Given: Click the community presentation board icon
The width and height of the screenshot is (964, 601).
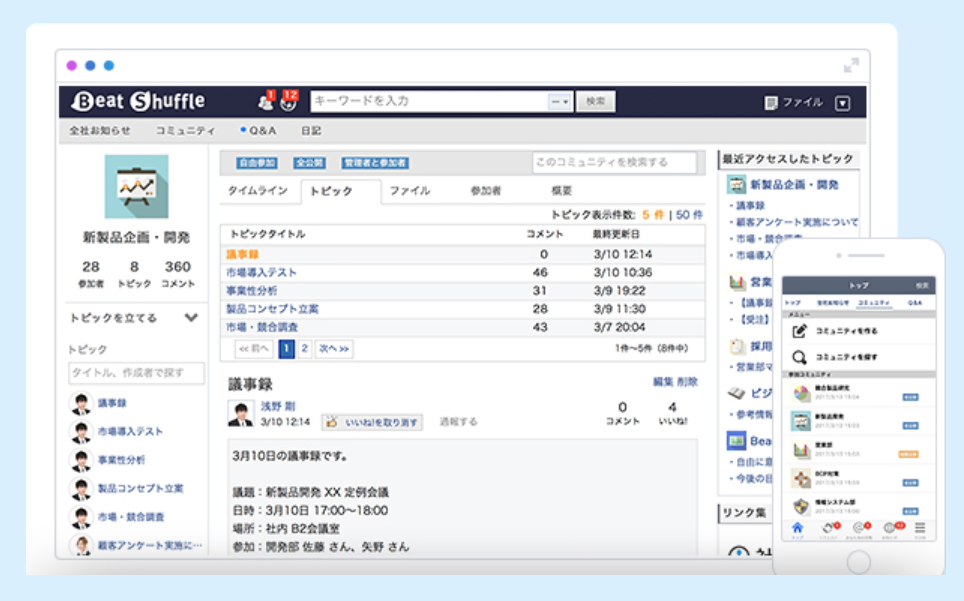Looking at the screenshot, I should [136, 187].
